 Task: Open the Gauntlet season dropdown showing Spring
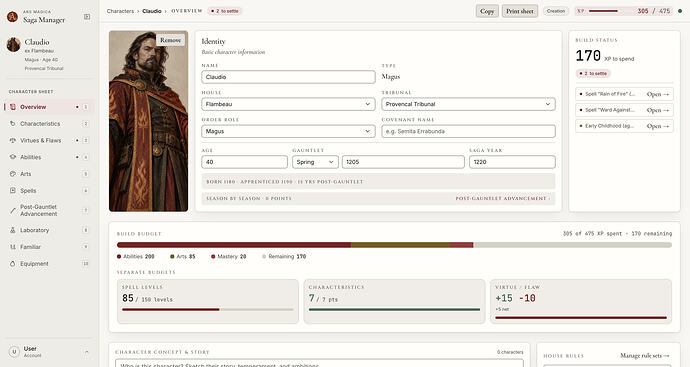(x=315, y=162)
